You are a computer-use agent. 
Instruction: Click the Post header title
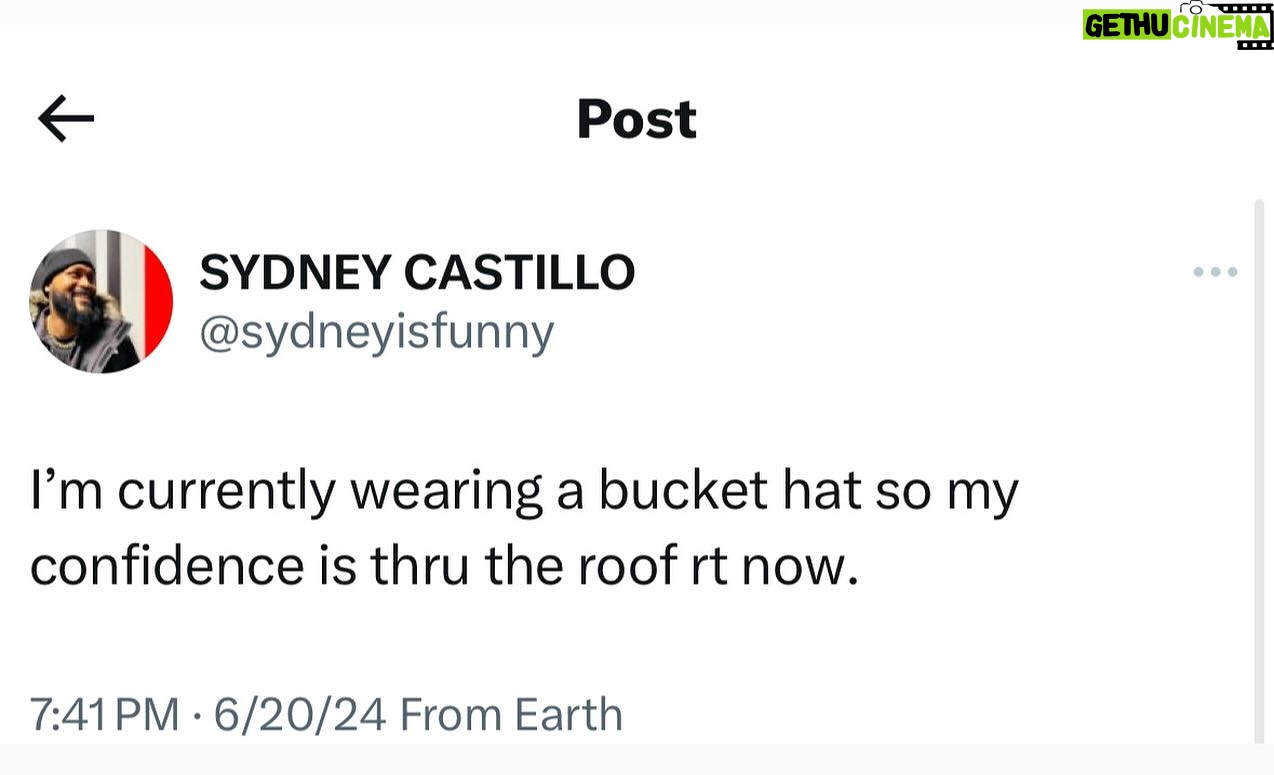pyautogui.click(x=636, y=120)
